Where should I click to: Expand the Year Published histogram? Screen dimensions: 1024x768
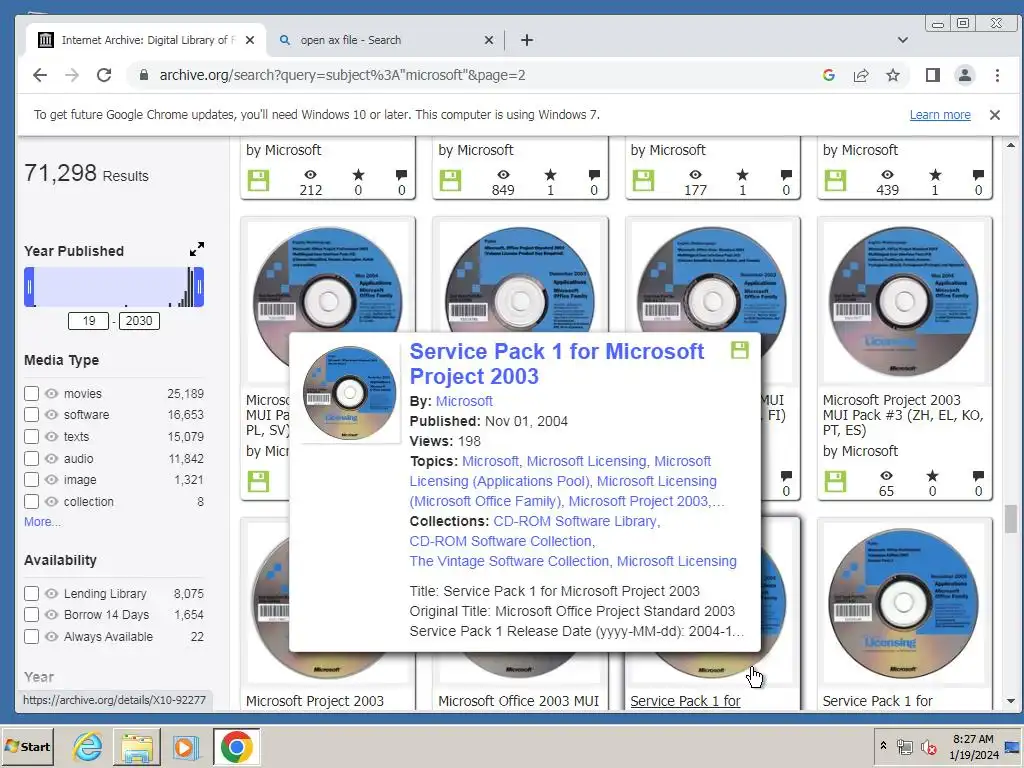pyautogui.click(x=197, y=249)
